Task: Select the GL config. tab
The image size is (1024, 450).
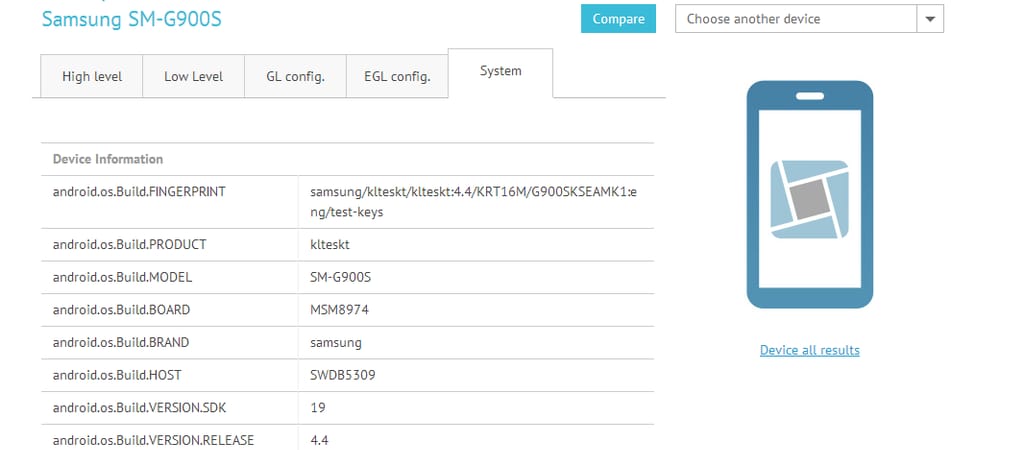Action: (295, 77)
